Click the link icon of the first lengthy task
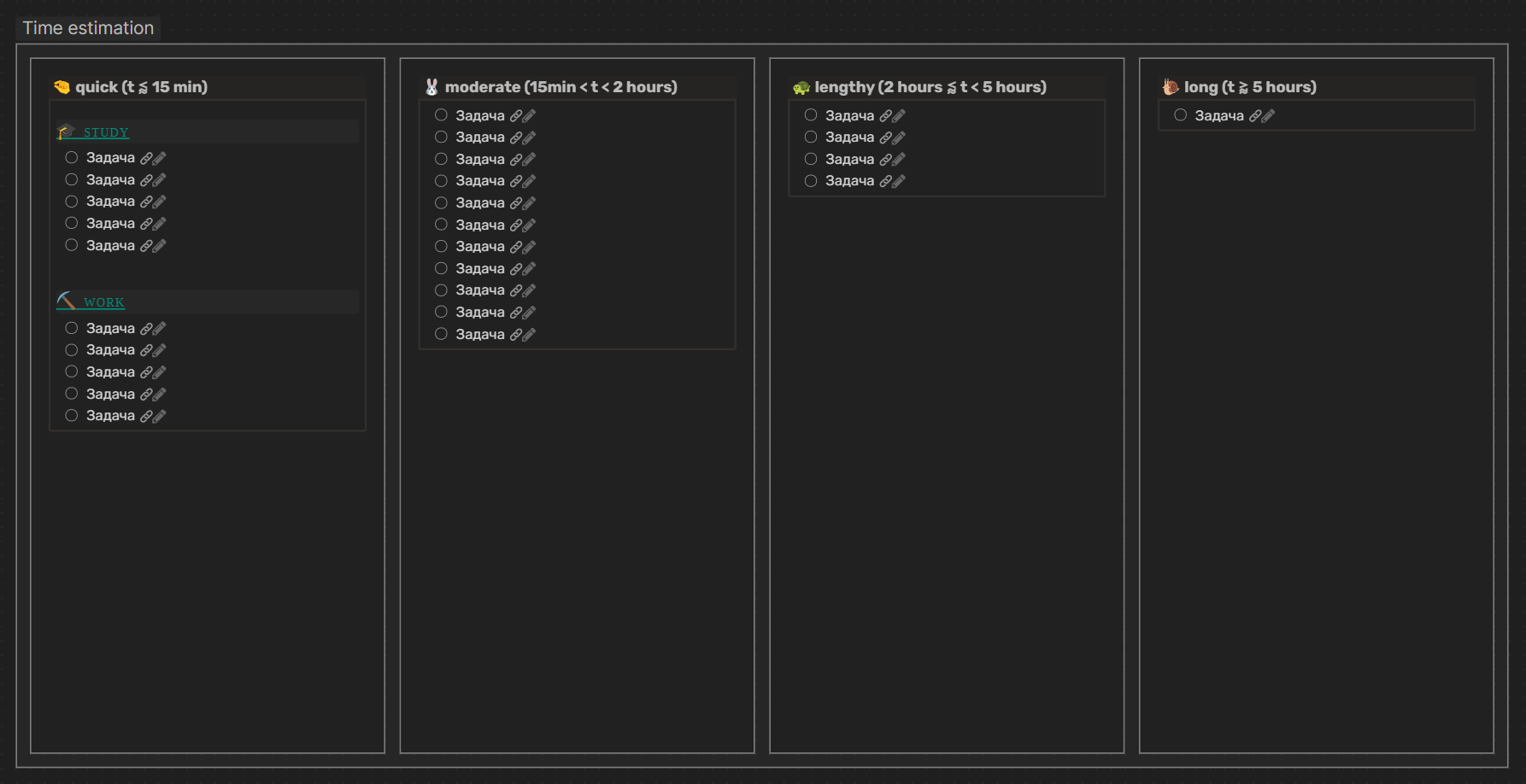Image resolution: width=1526 pixels, height=784 pixels. 886,116
